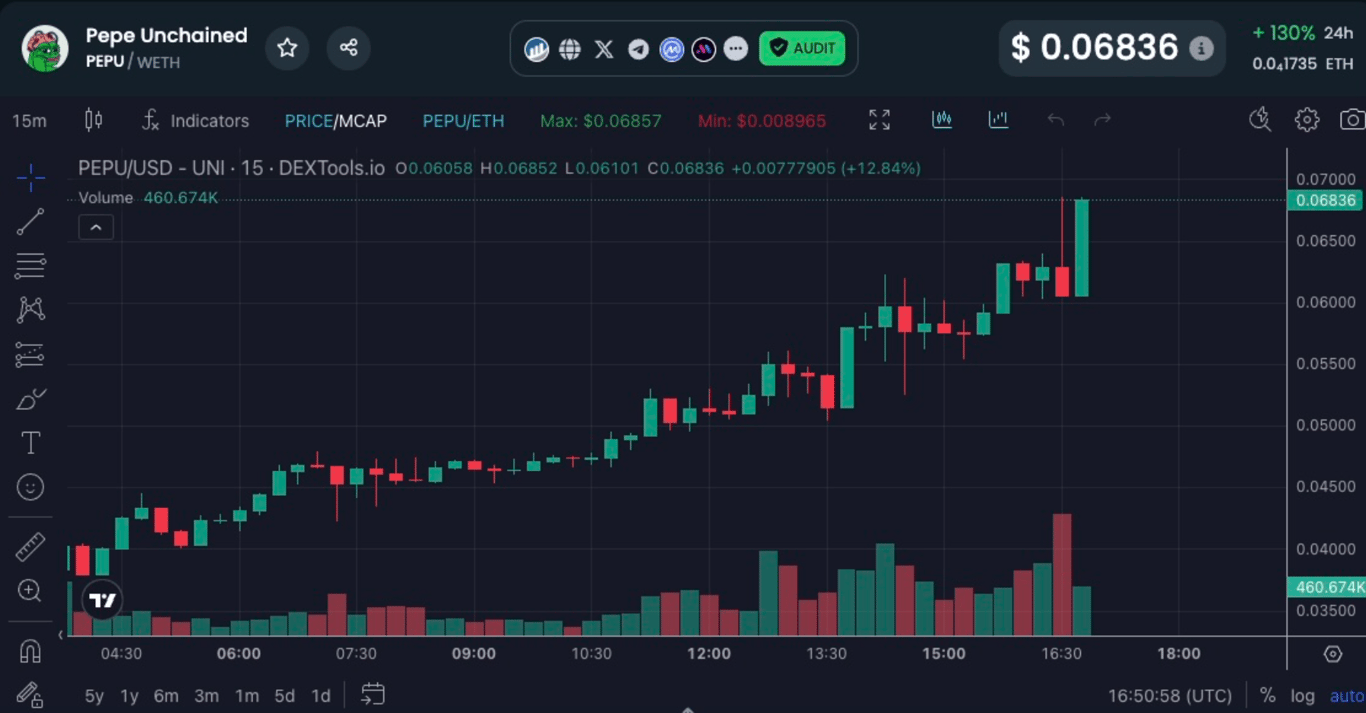Take chart snapshot camera icon

click(1352, 120)
